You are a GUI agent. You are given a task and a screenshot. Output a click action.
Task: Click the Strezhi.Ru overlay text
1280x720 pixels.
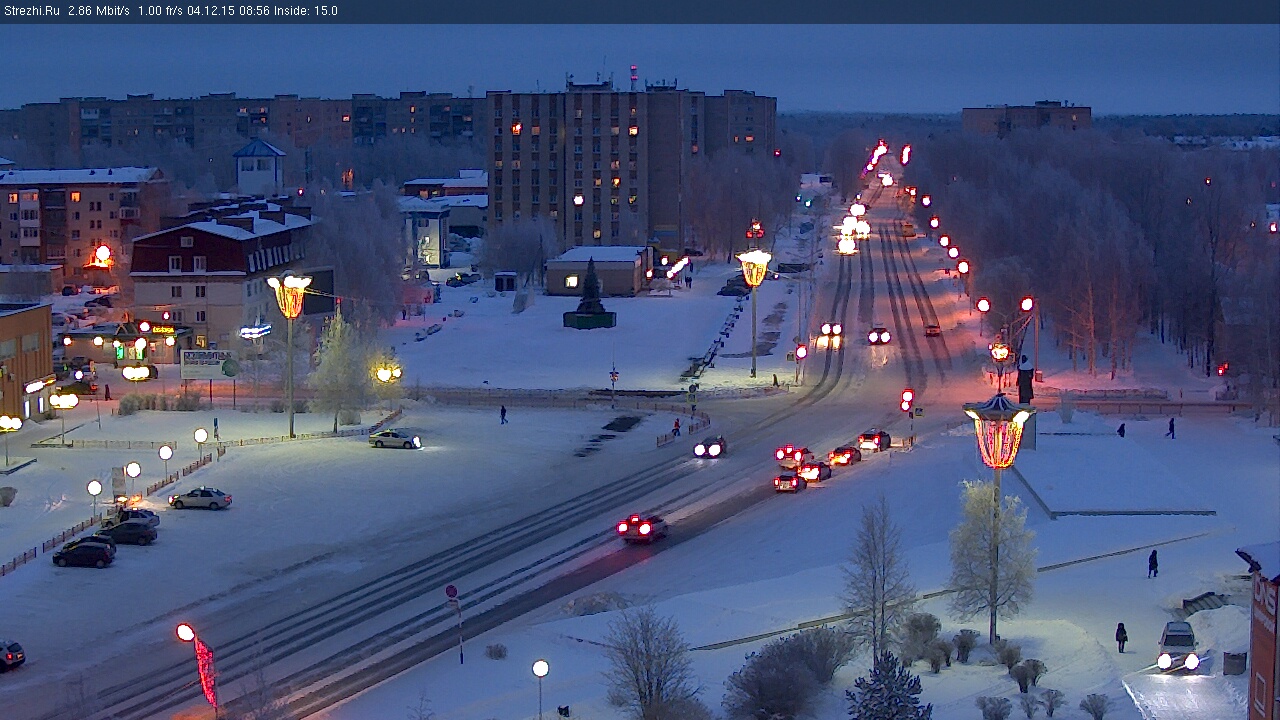31,11
